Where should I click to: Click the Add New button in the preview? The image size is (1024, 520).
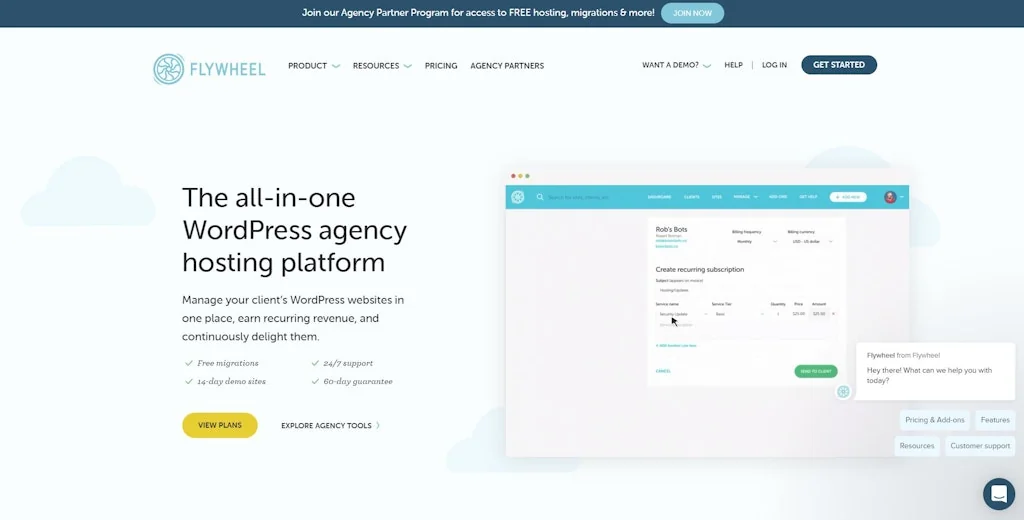(x=848, y=197)
